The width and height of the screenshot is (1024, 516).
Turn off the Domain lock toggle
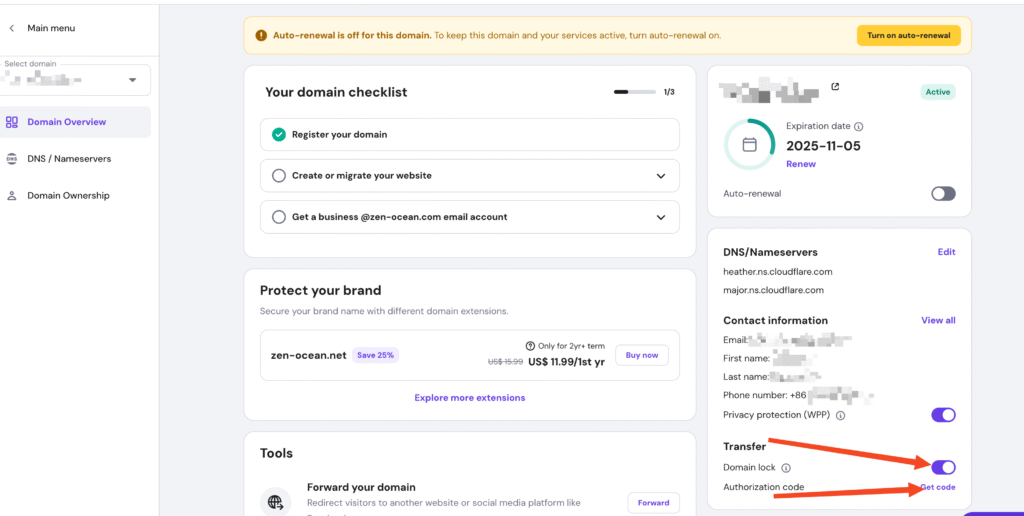coord(943,467)
